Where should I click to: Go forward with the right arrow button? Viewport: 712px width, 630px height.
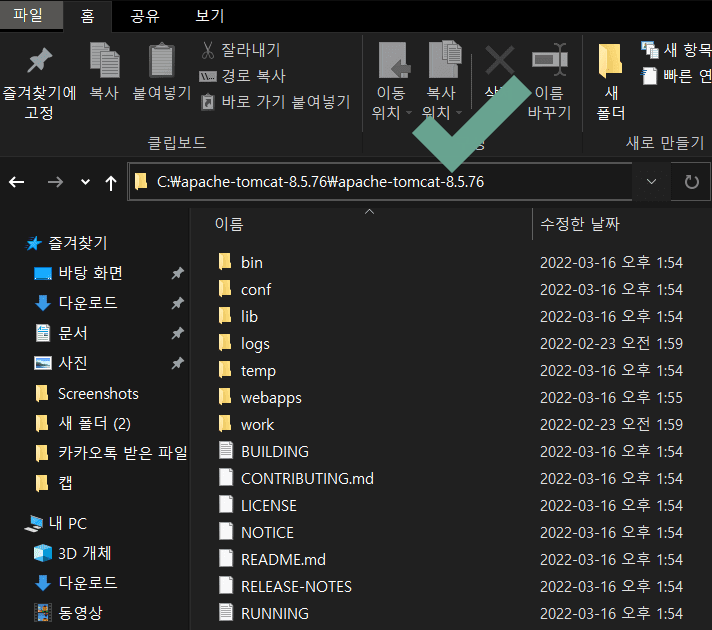pos(55,182)
